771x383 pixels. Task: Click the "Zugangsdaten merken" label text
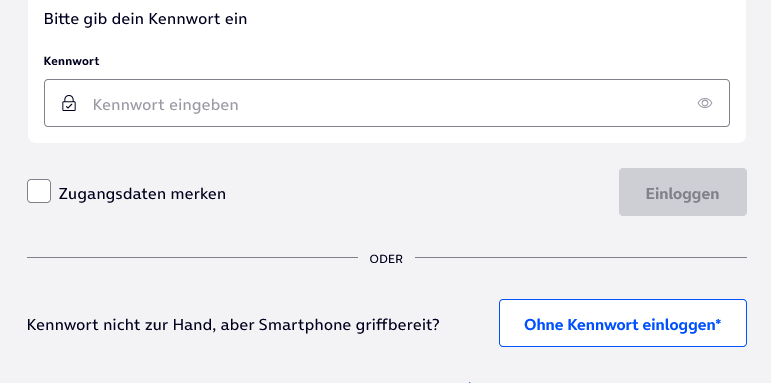click(142, 194)
